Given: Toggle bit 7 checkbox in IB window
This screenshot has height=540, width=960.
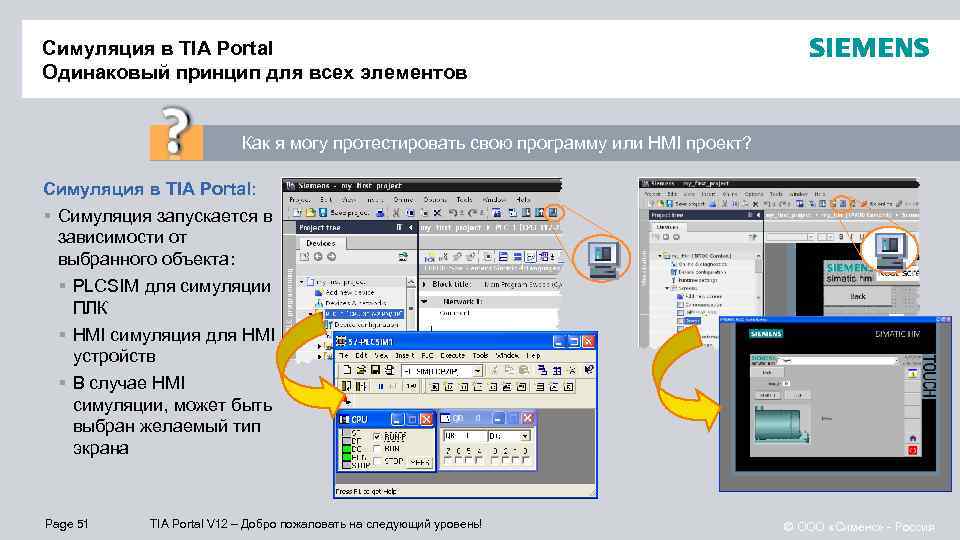Looking at the screenshot, I should (x=448, y=460).
